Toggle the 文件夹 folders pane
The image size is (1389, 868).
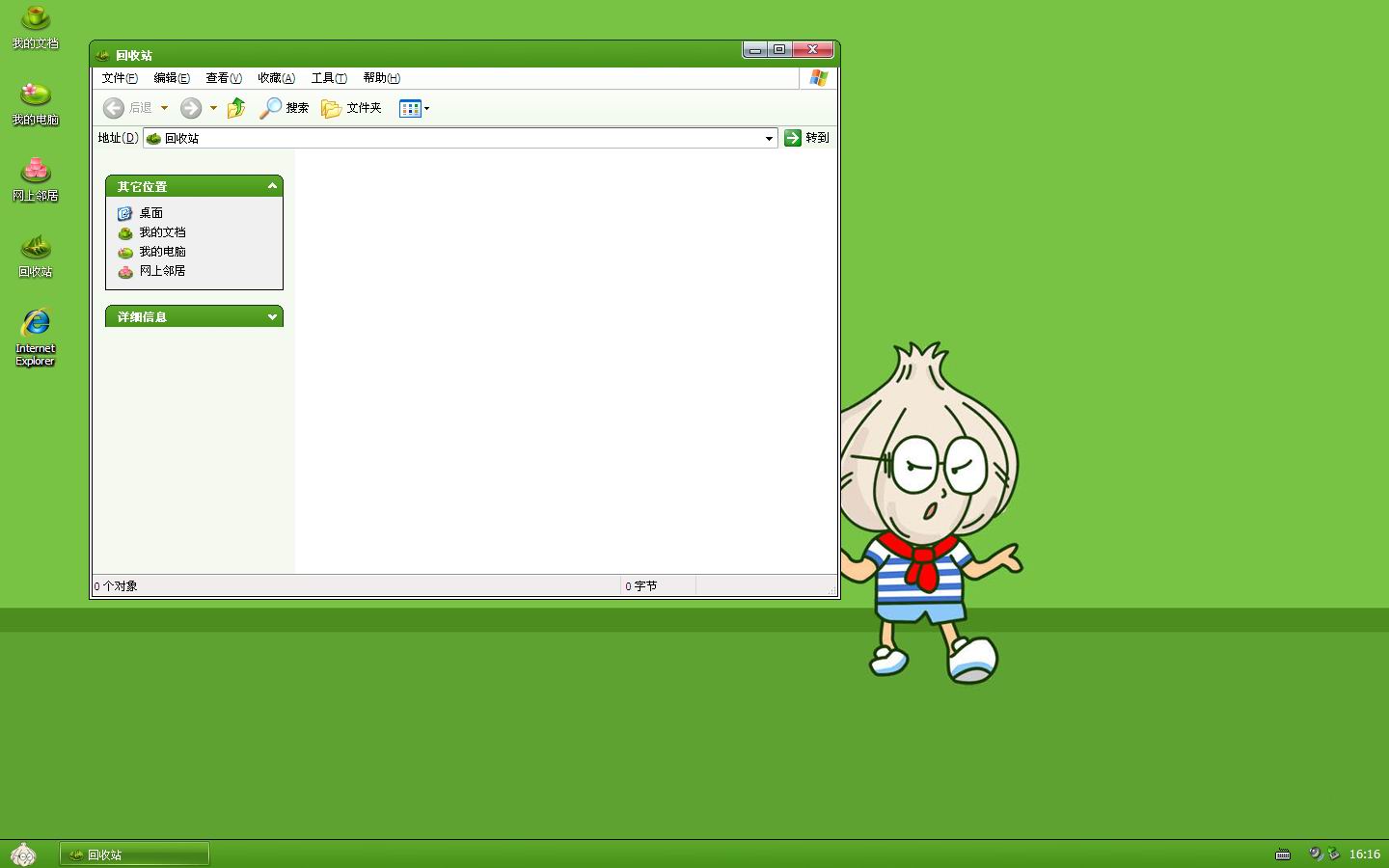click(351, 108)
